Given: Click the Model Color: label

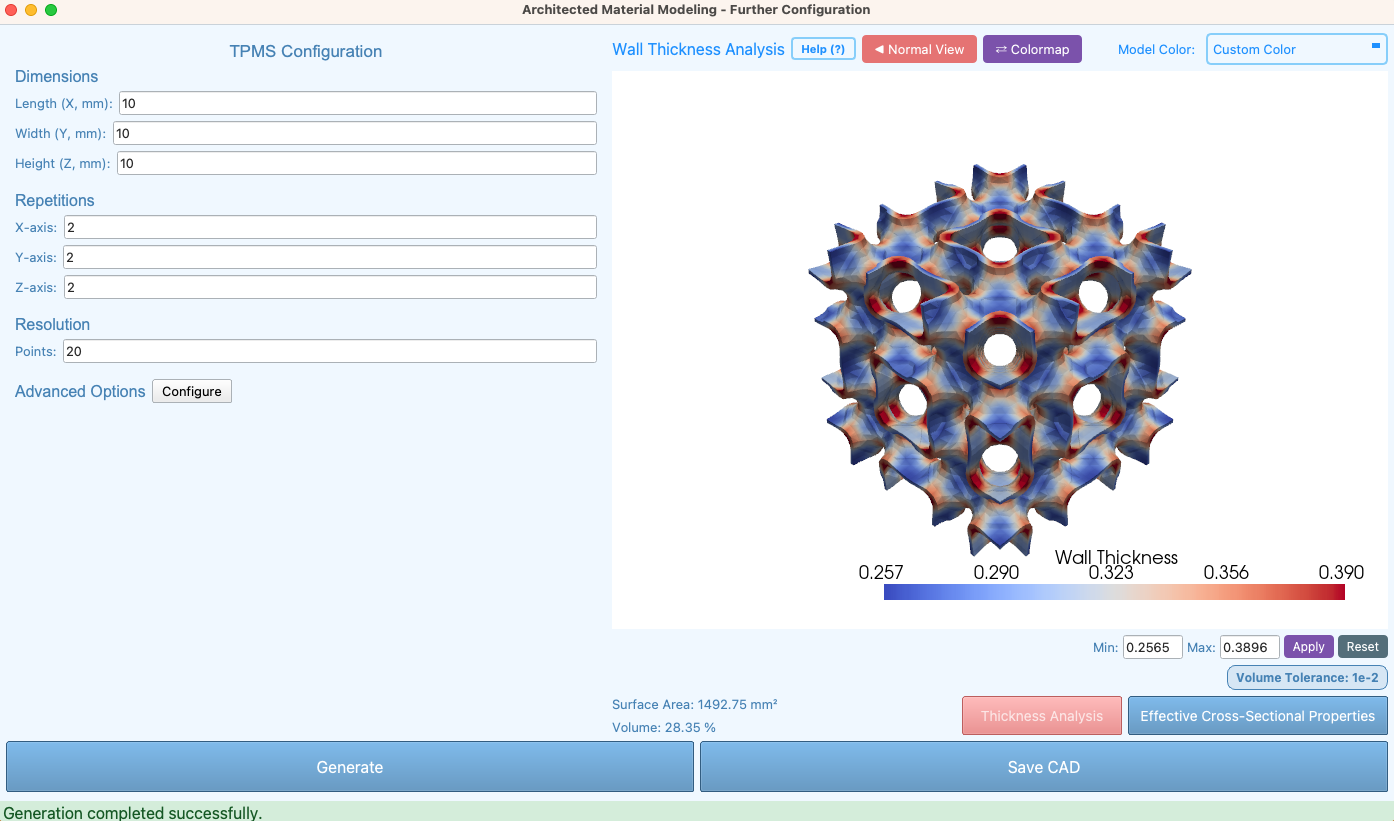Looking at the screenshot, I should (x=1156, y=50).
